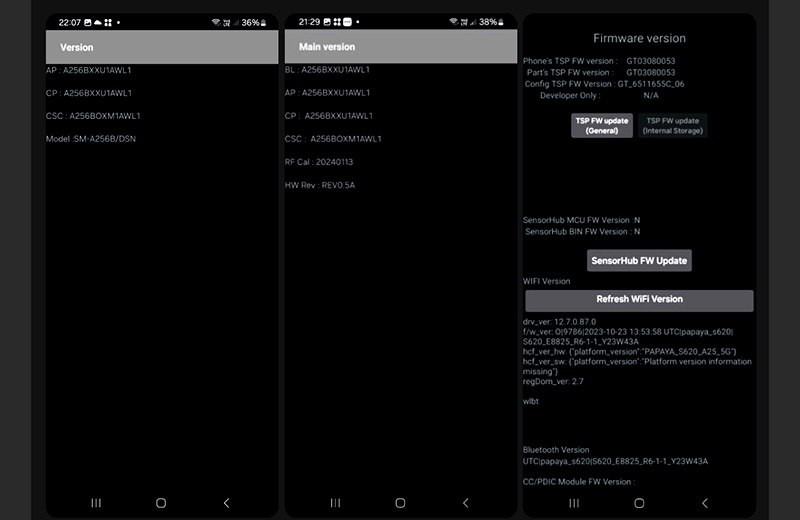Tap the Bluetooth Version label
This screenshot has height=520, width=800.
(x=556, y=450)
